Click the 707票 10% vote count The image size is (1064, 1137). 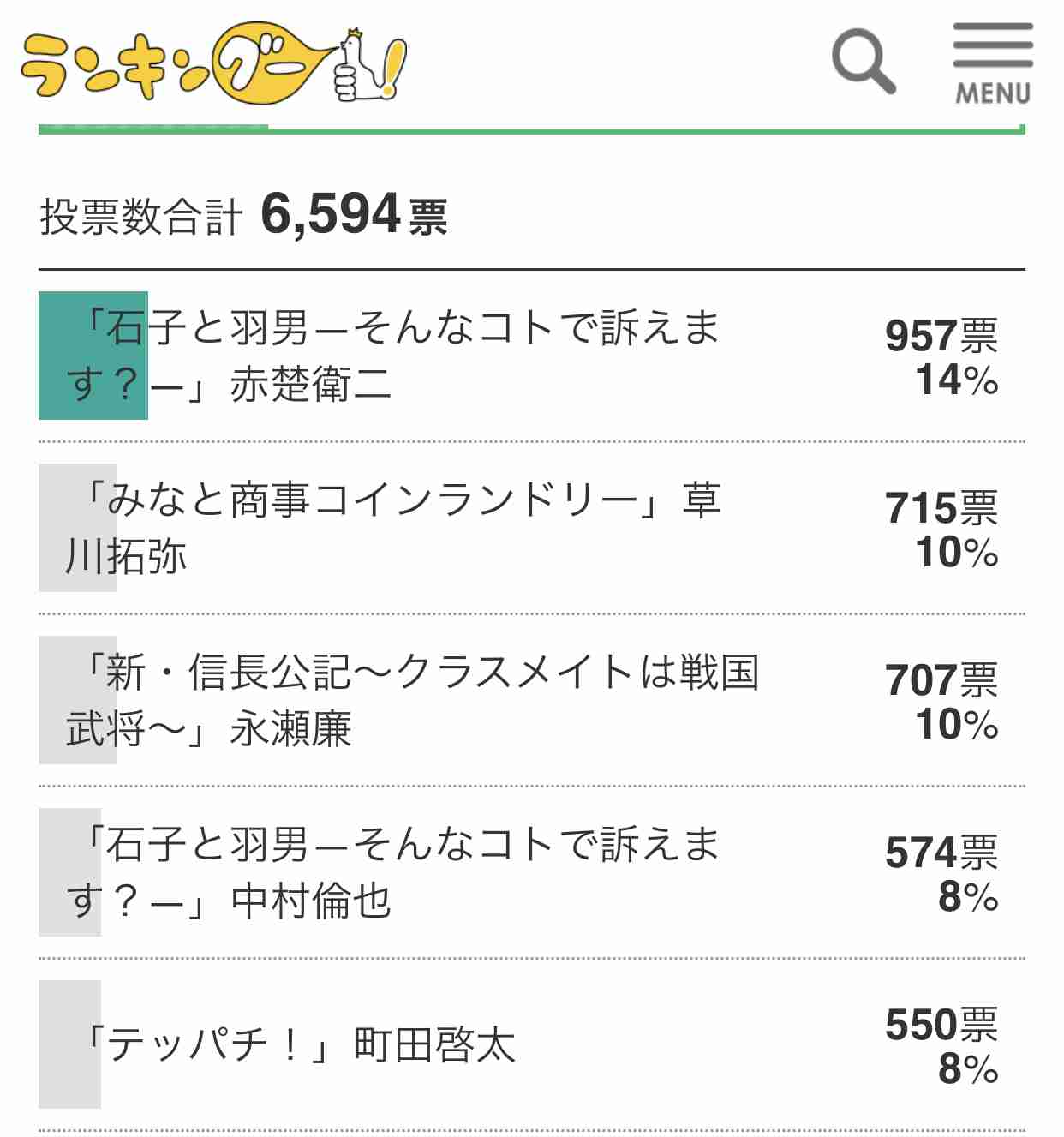[x=941, y=702]
